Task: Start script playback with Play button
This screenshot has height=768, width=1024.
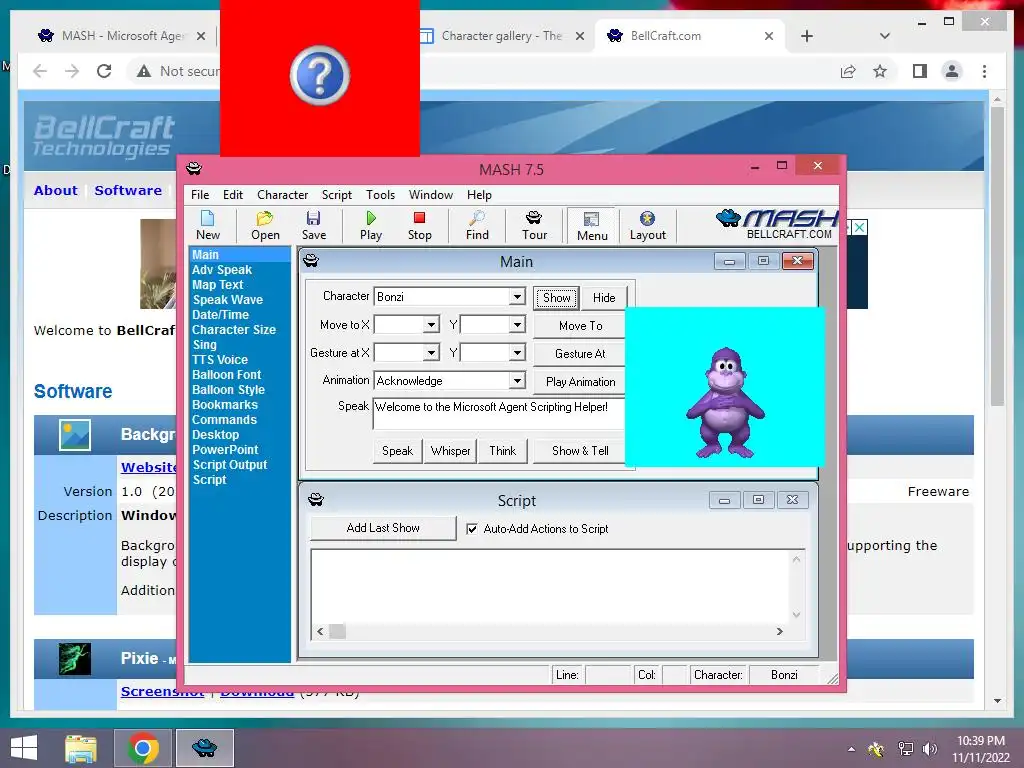Action: pyautogui.click(x=371, y=226)
